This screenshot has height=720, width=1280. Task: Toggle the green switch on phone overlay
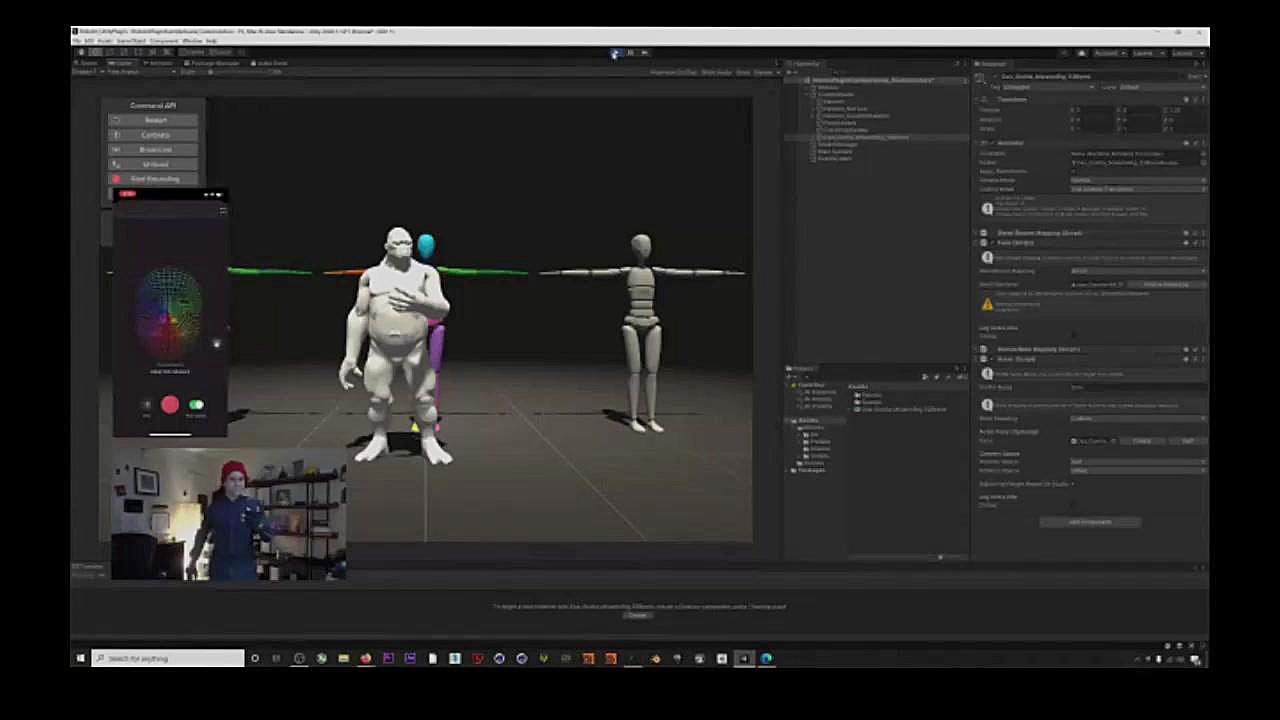196,405
